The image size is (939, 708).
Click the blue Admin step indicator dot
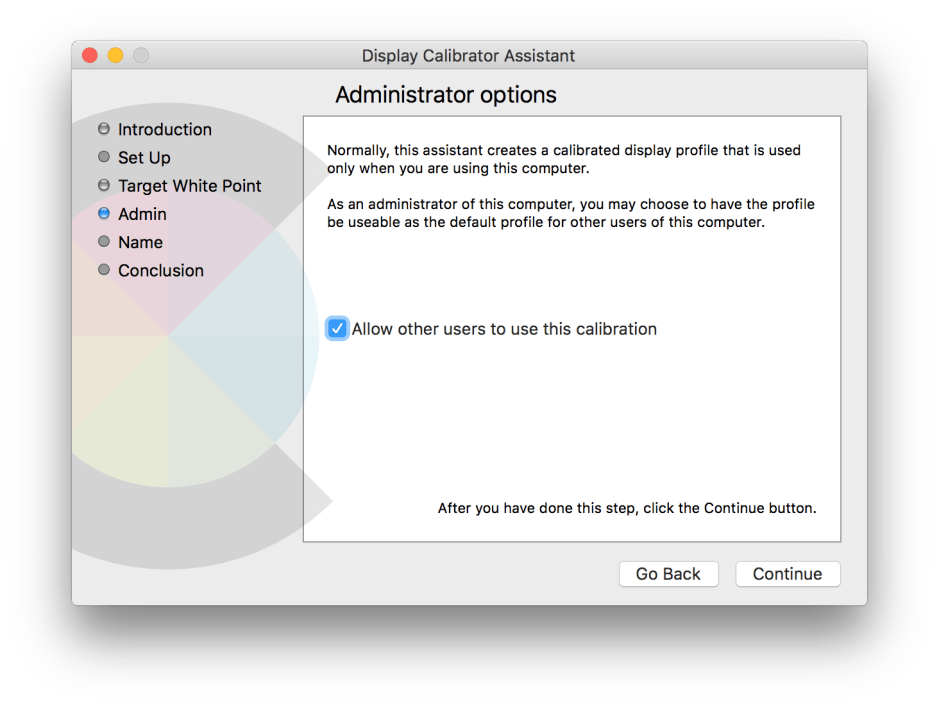104,213
